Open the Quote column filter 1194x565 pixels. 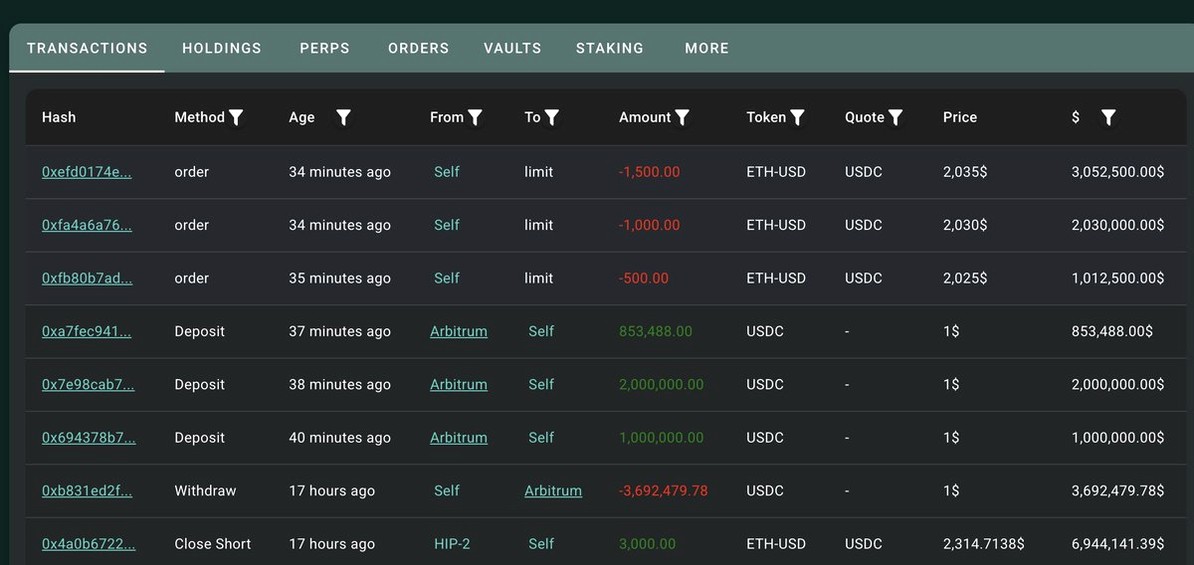click(x=896, y=117)
